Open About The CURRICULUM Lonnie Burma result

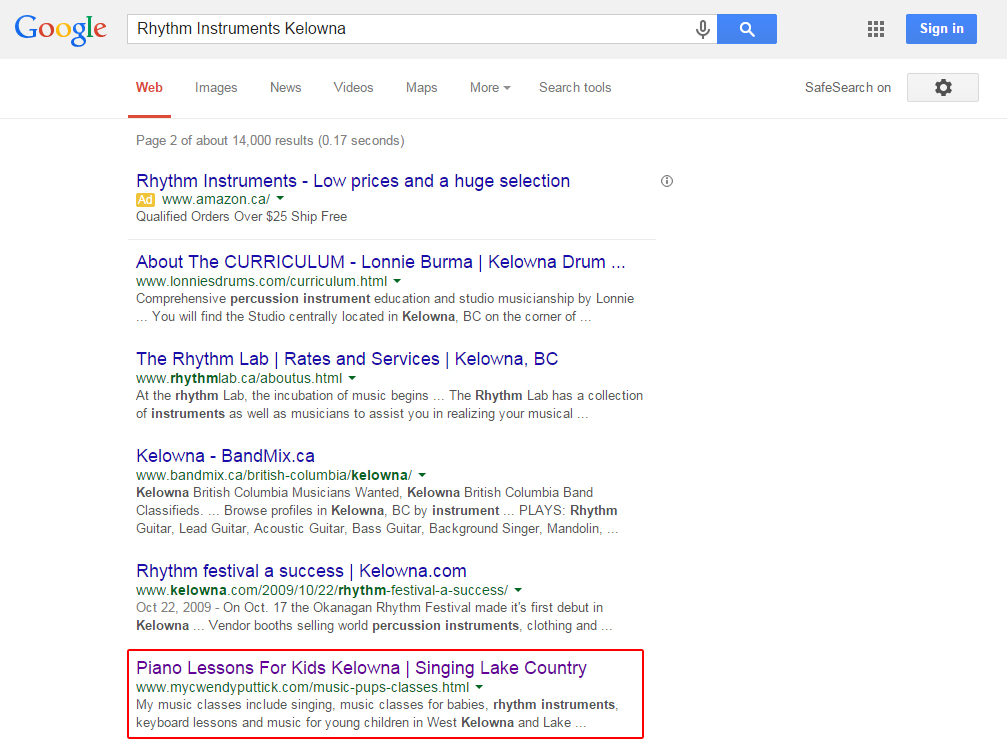[380, 262]
